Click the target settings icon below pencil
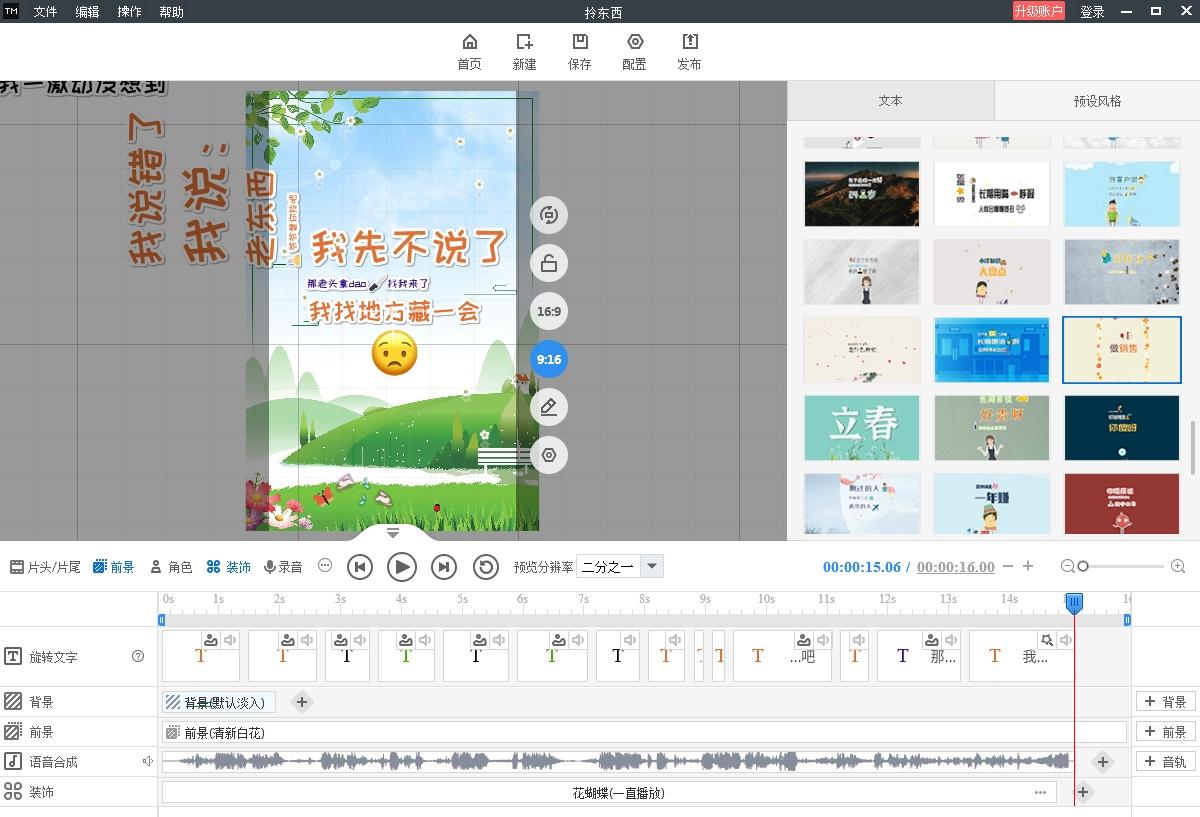Screen dimensions: 1200x817 (x=549, y=455)
